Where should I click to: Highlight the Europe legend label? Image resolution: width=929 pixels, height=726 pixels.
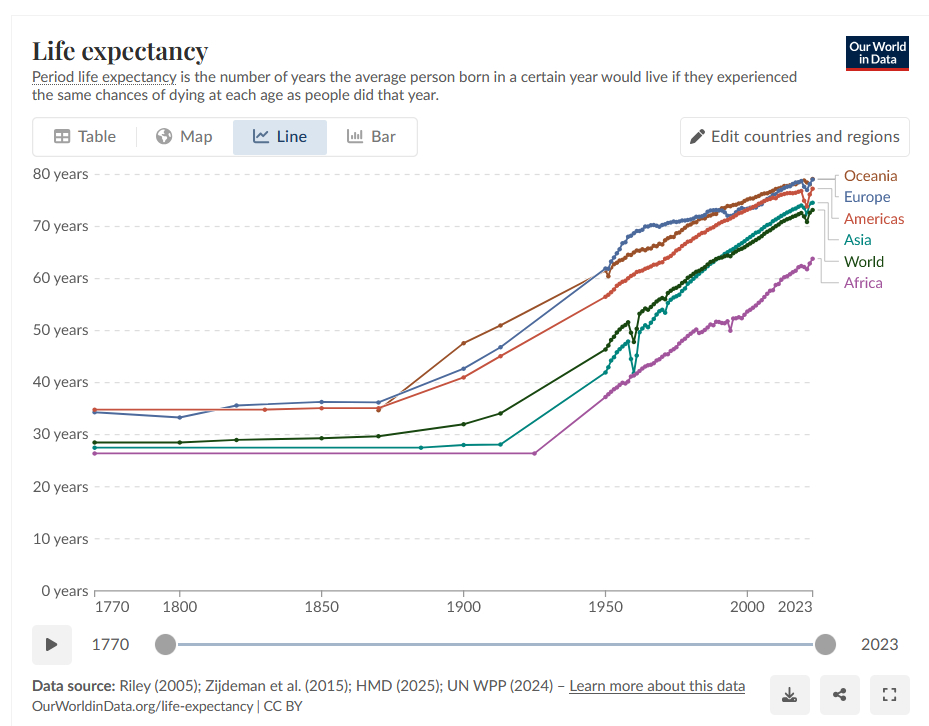coord(866,197)
